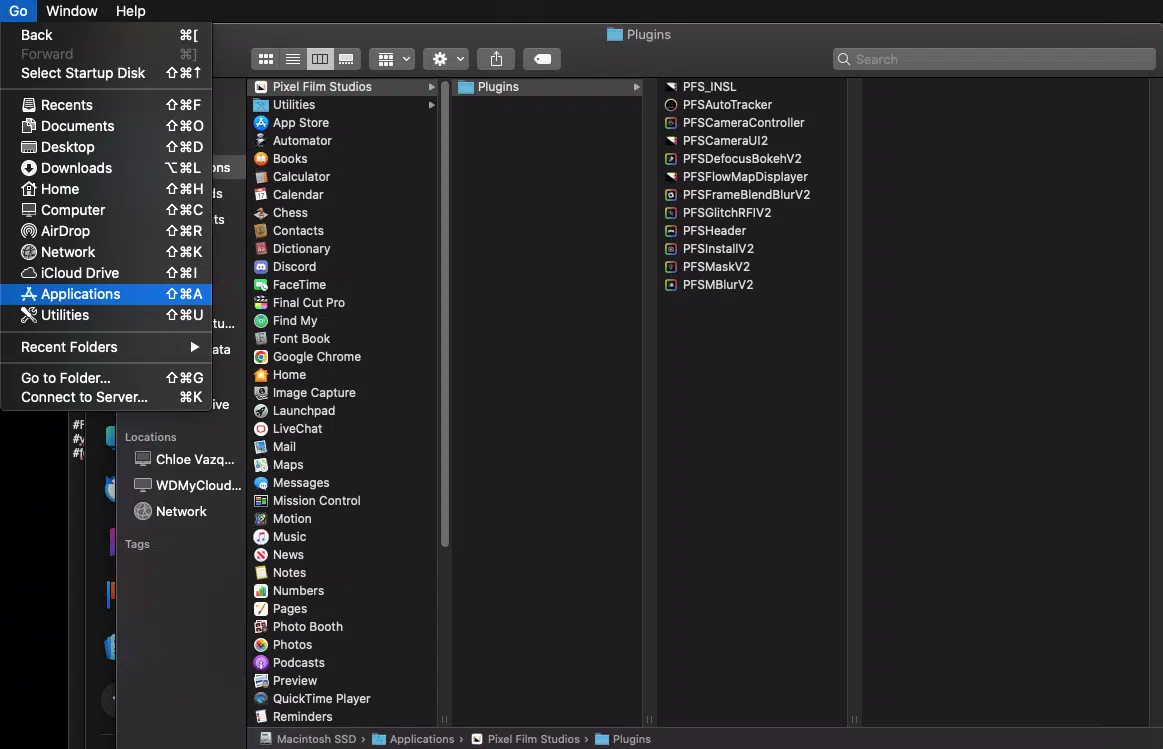1163x749 pixels.
Task: Switch Finder to column view
Action: click(x=320, y=59)
